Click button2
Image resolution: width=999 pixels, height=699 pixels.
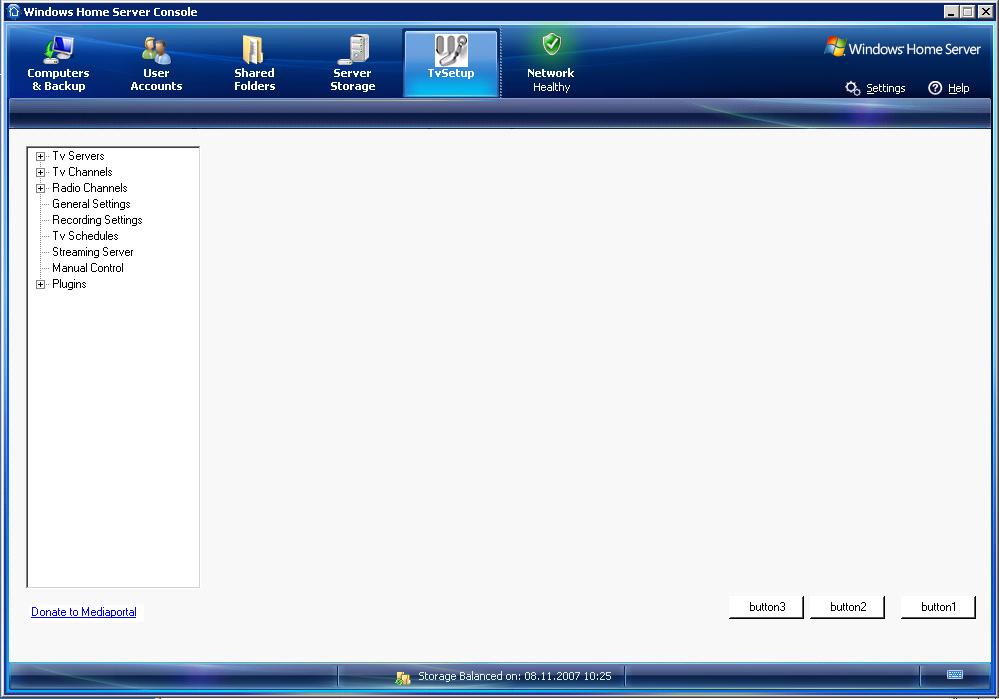tap(846, 607)
